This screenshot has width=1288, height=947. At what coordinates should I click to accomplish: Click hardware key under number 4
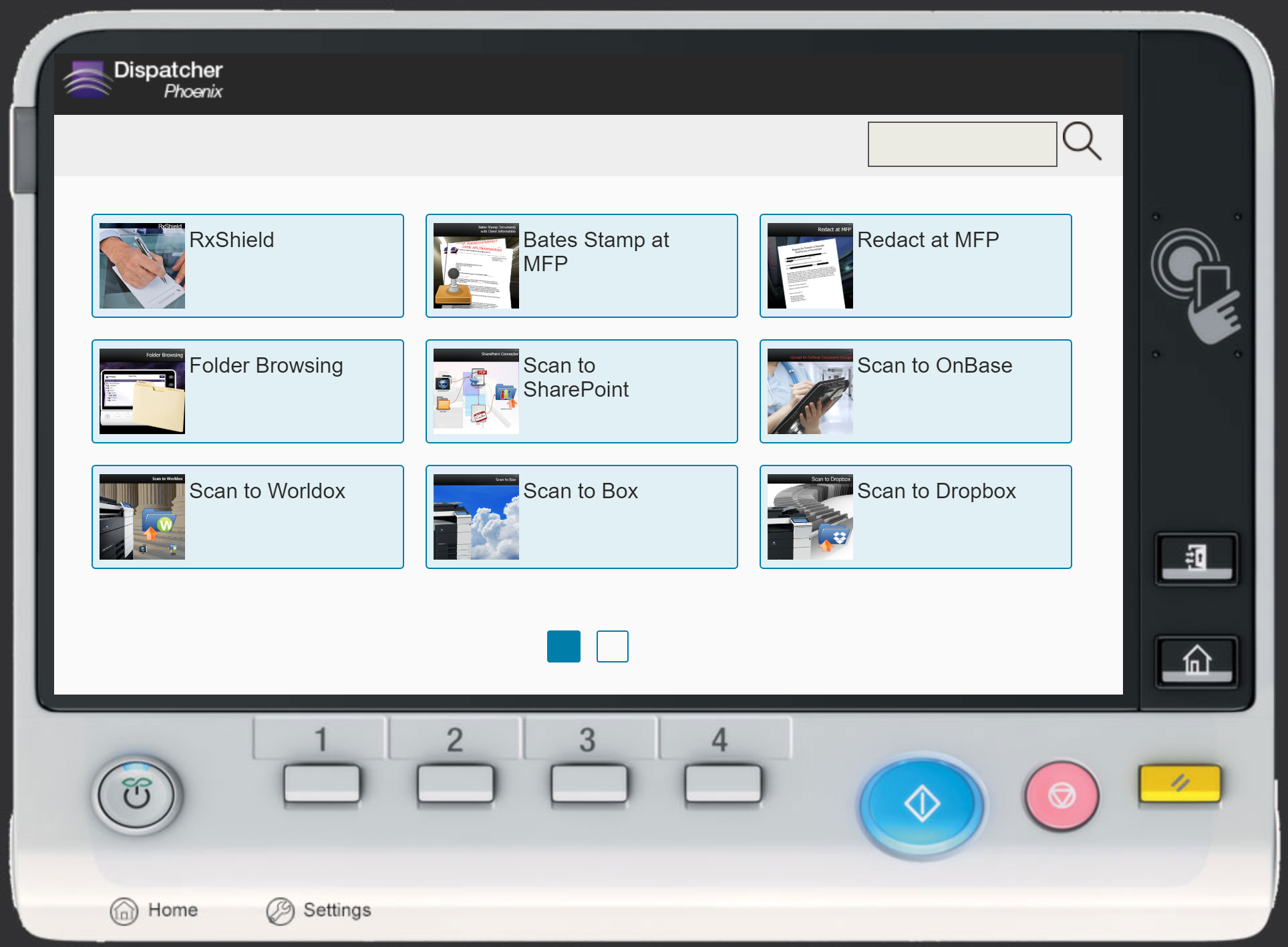(x=723, y=783)
